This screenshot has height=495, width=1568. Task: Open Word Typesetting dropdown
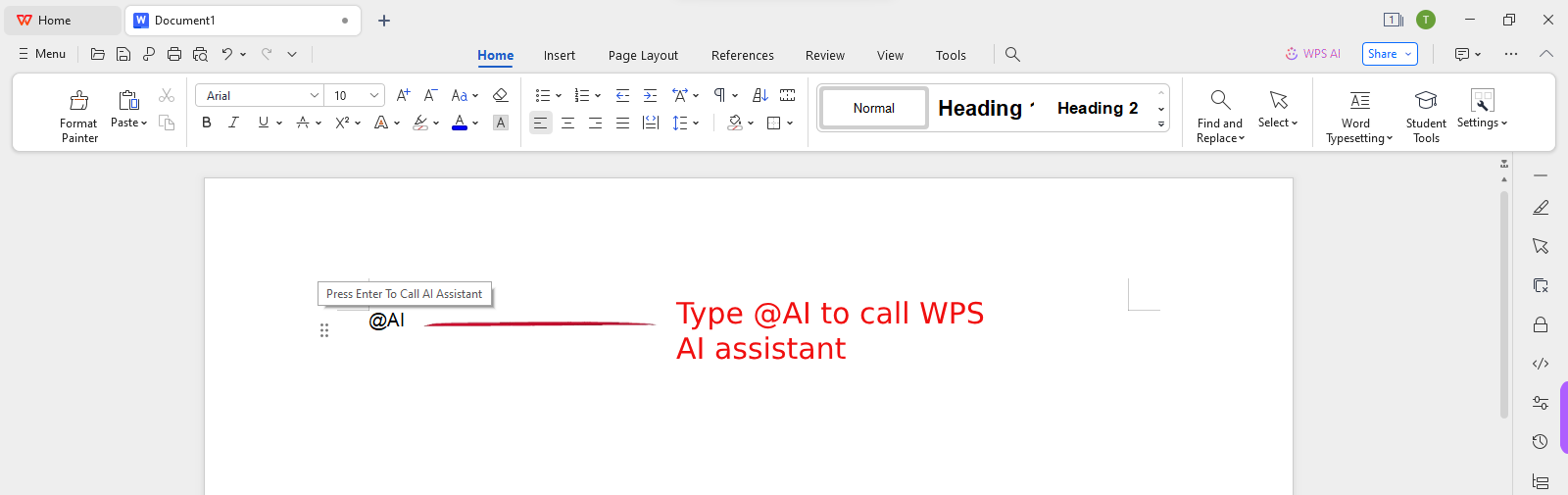(x=1359, y=131)
